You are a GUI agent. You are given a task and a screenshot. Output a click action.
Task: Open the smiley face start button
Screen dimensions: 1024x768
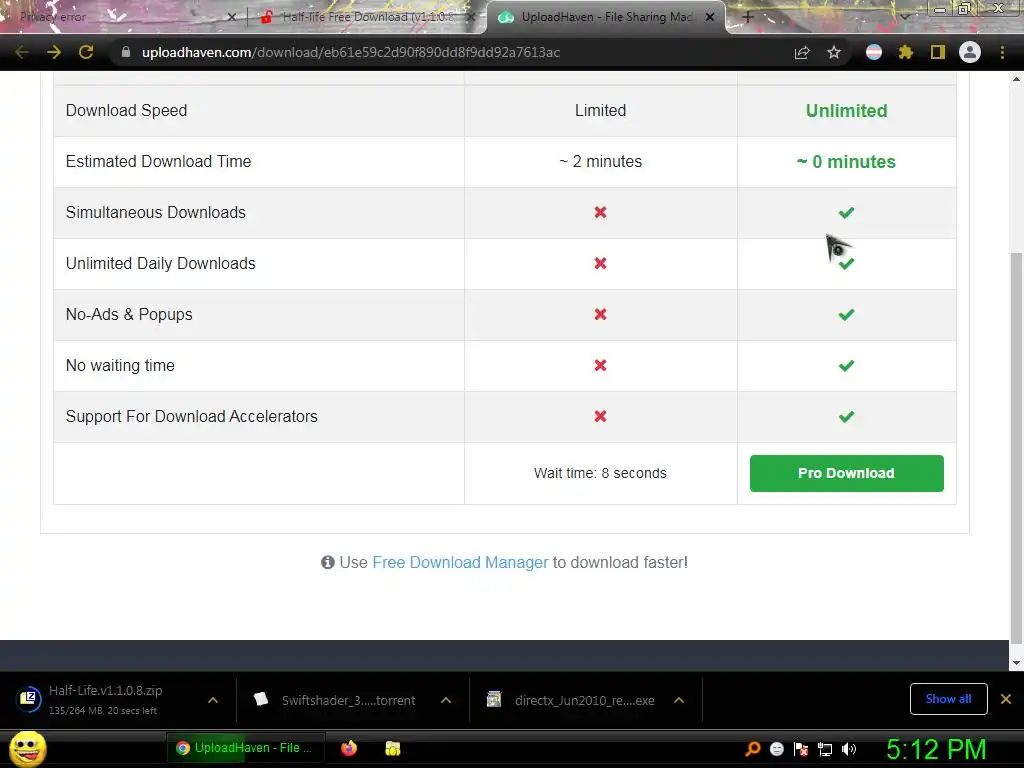pyautogui.click(x=27, y=748)
